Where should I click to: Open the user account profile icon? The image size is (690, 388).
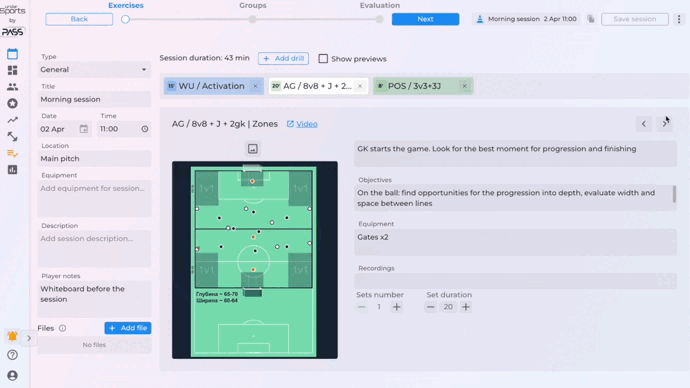pos(12,375)
